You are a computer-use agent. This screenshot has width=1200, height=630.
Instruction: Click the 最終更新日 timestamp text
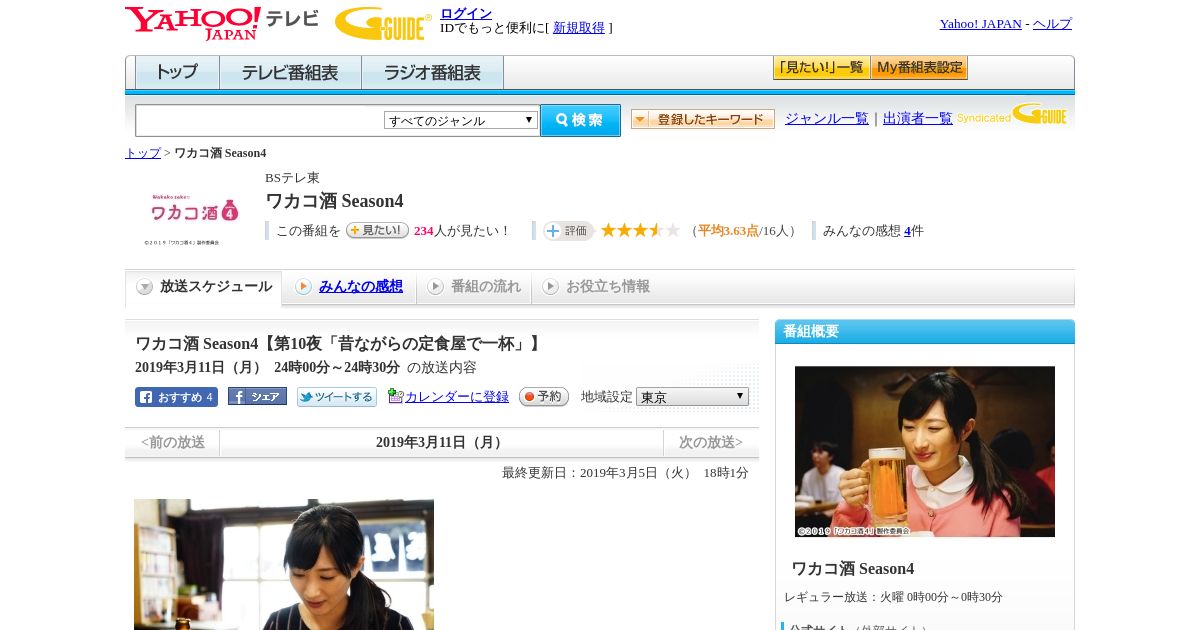point(625,473)
